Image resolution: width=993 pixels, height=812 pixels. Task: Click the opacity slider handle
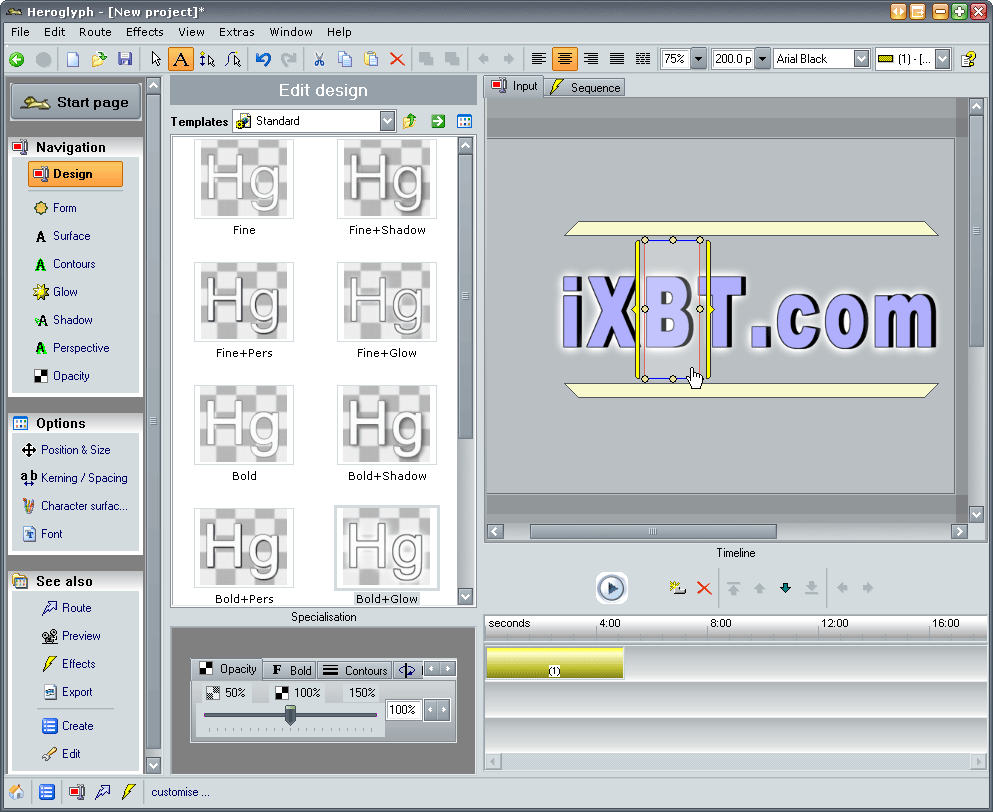pos(290,714)
